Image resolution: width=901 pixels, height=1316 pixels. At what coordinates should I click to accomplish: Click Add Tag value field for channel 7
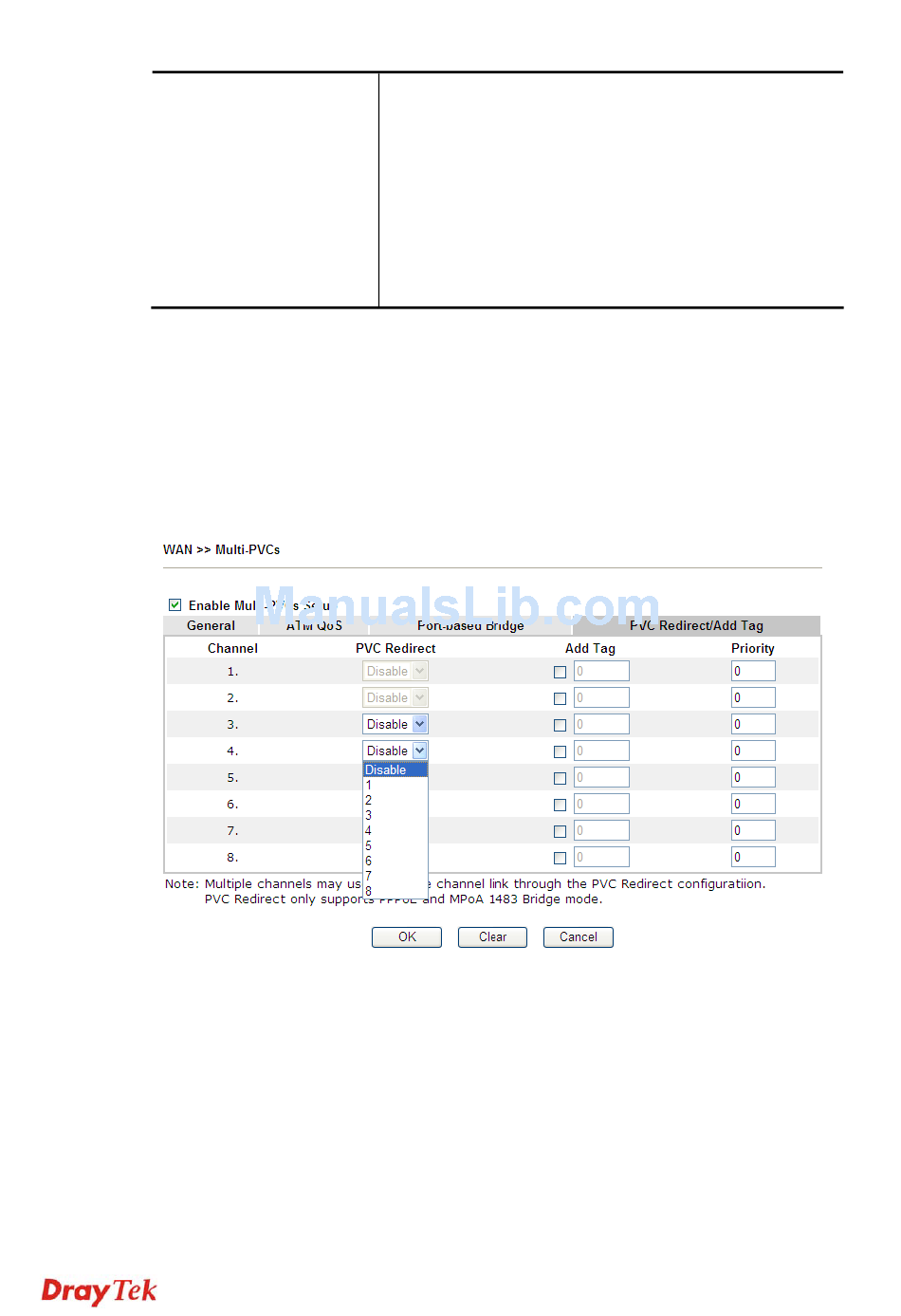tap(601, 830)
